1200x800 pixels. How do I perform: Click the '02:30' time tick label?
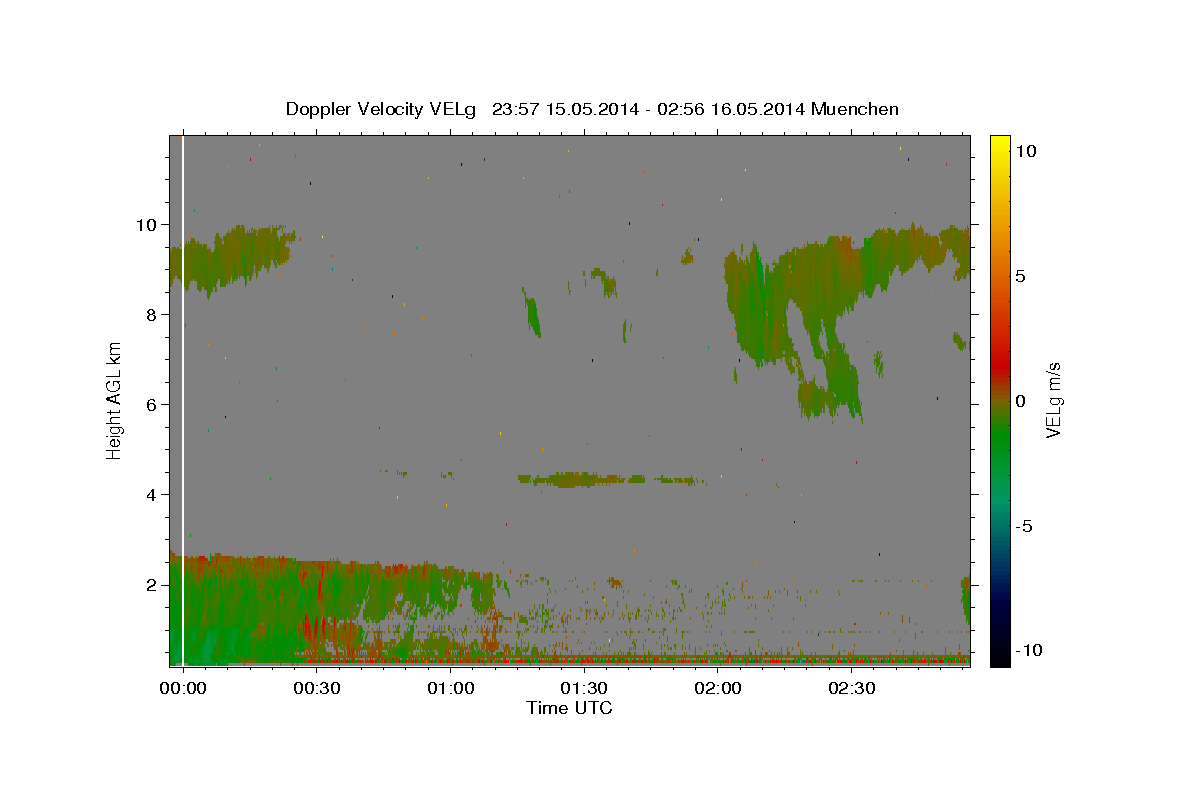(852, 689)
